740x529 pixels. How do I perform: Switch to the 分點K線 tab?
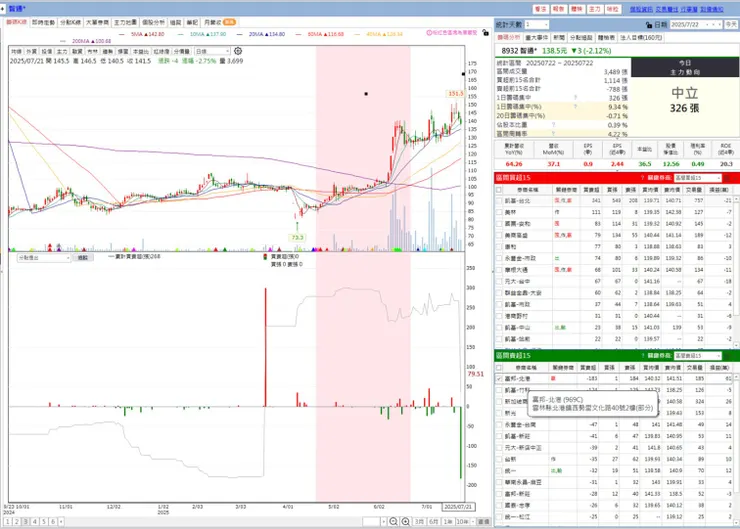pyautogui.click(x=70, y=22)
